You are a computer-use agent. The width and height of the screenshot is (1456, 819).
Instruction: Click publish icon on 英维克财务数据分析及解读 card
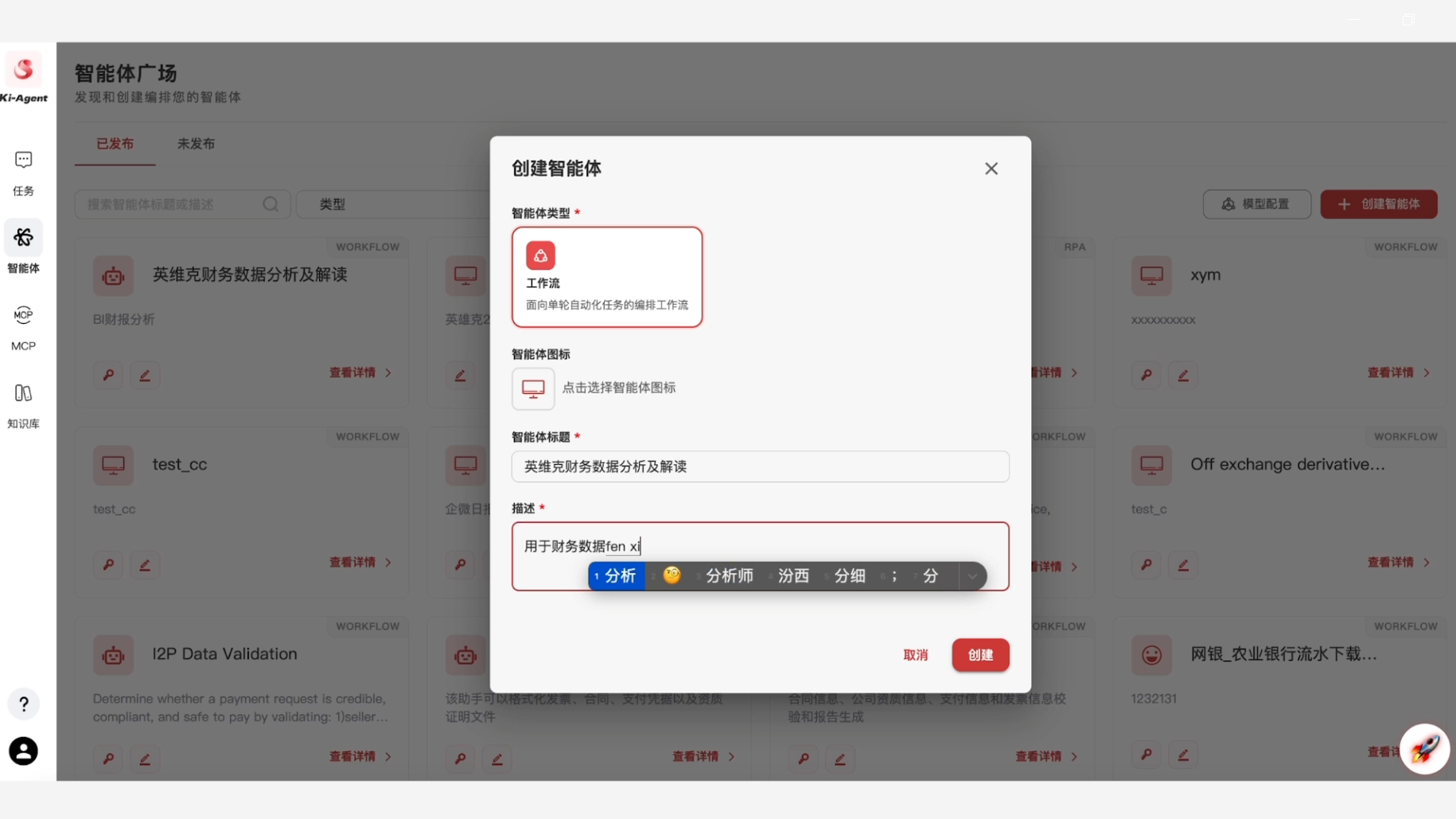point(108,375)
